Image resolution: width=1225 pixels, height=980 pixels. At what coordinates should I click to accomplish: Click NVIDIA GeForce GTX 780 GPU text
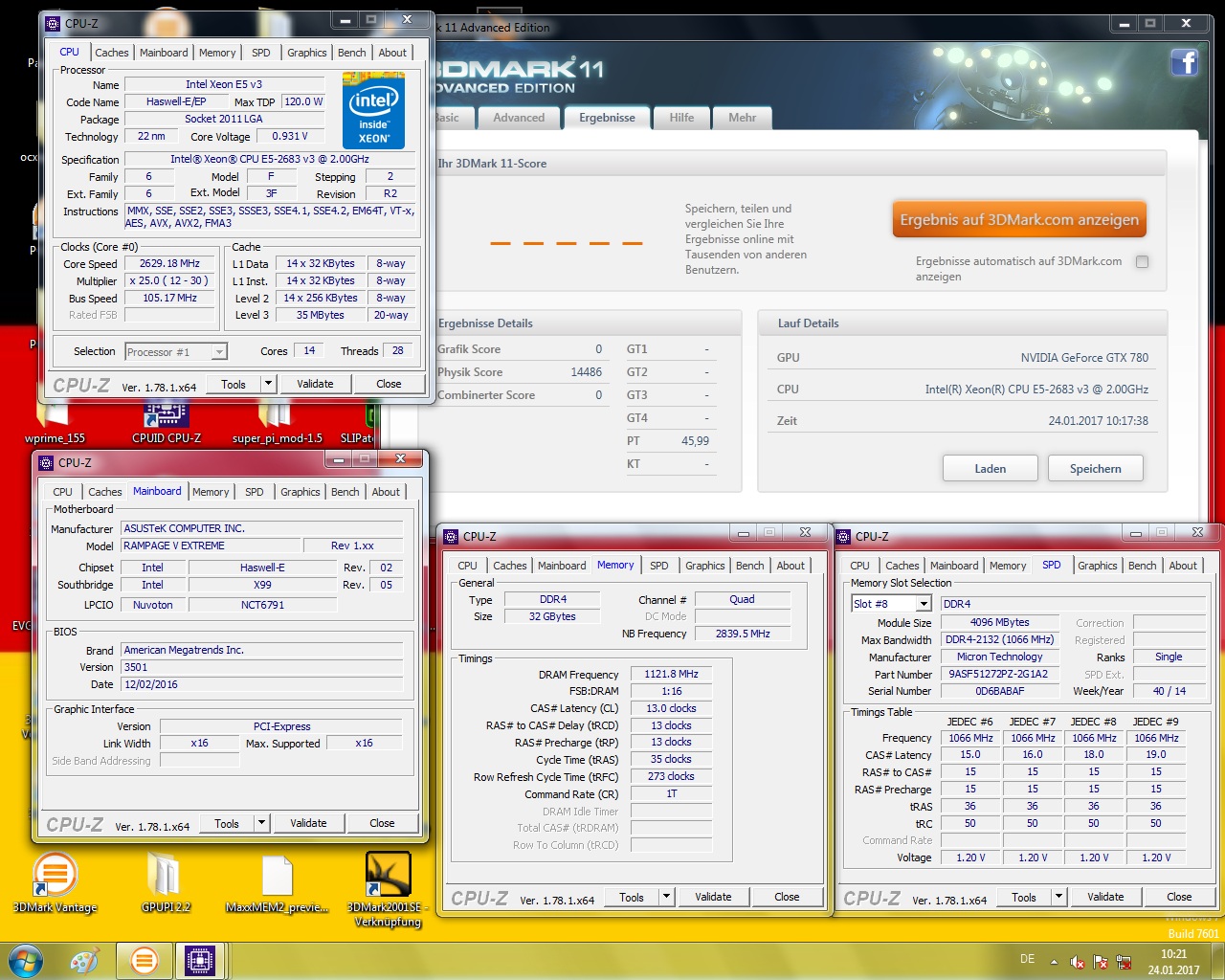click(x=1084, y=358)
